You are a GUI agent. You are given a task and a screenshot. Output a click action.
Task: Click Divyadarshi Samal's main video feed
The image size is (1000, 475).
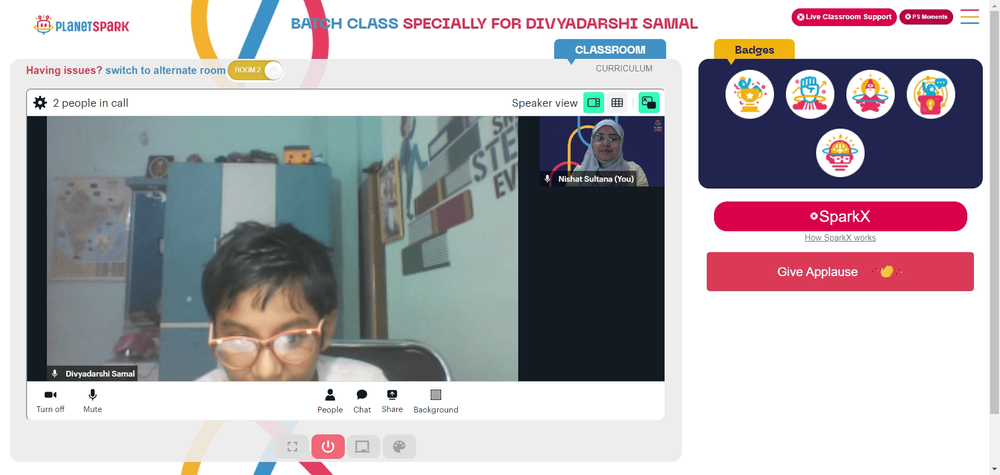click(282, 249)
